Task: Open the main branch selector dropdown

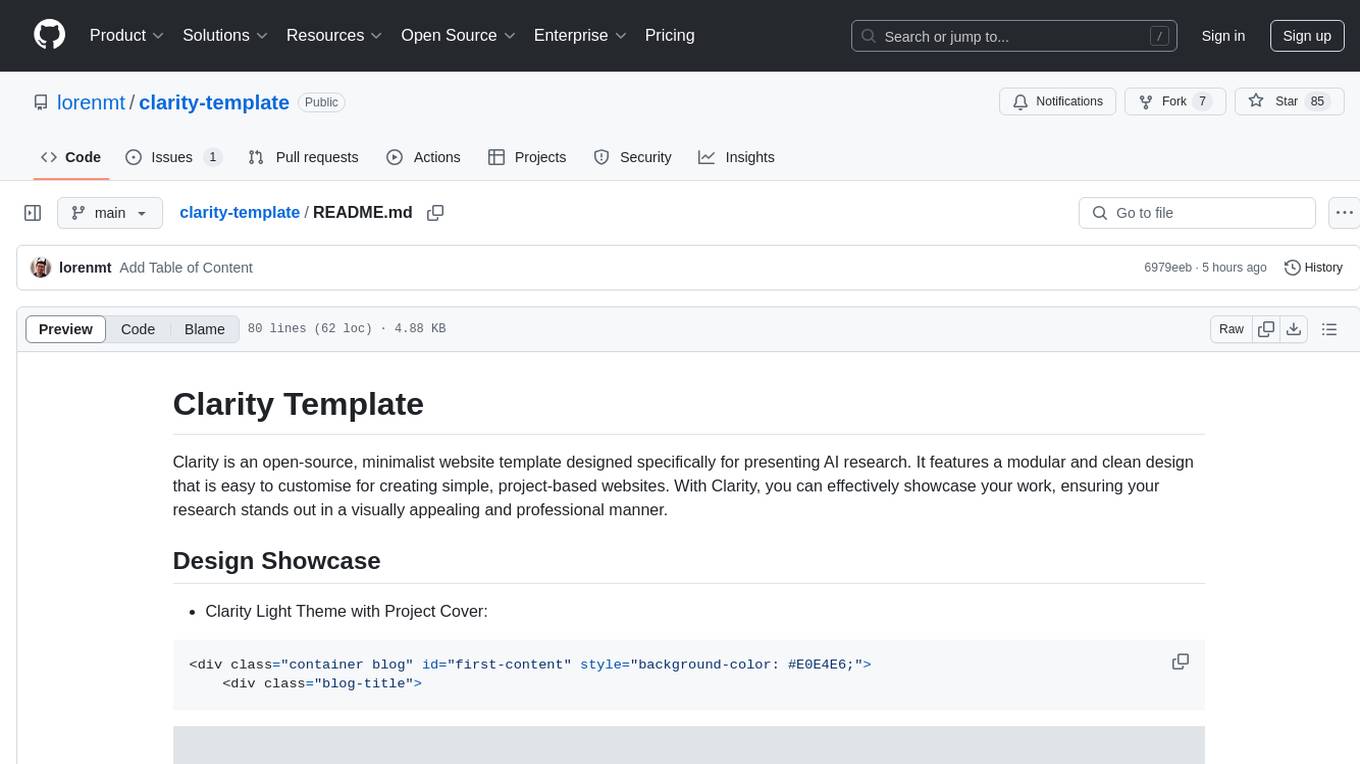Action: [x=110, y=213]
